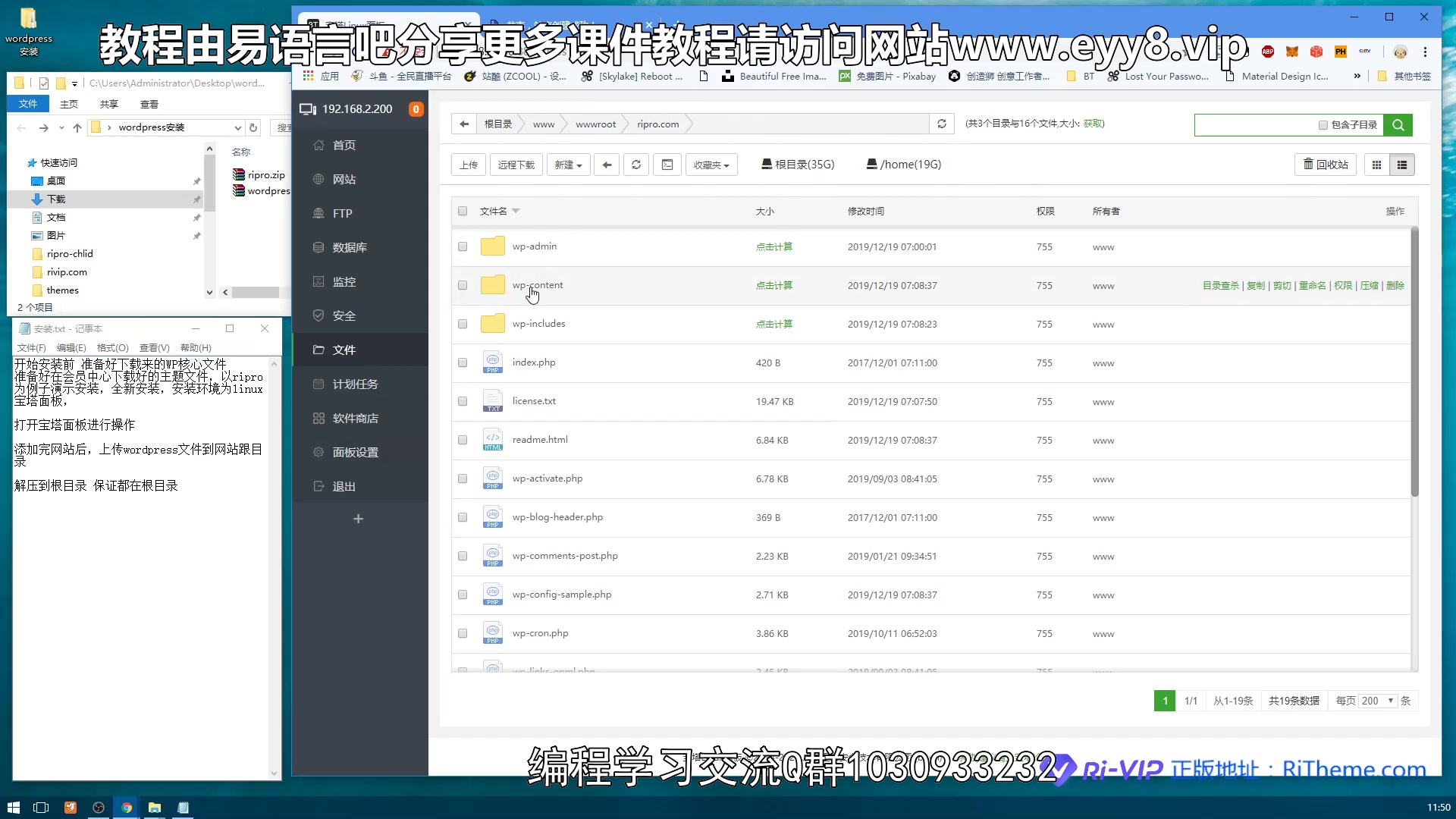Expand the 新建 dropdown button
Image resolution: width=1456 pixels, height=819 pixels.
tap(569, 165)
